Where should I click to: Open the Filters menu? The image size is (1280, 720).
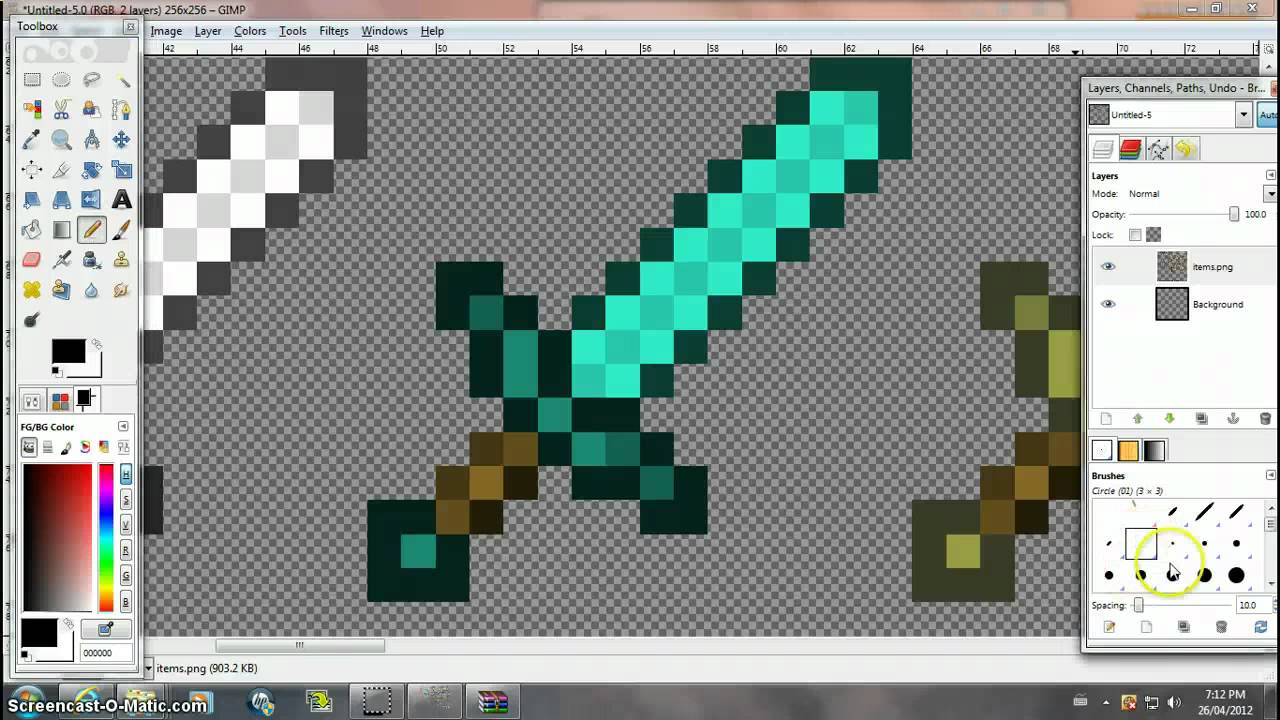click(x=334, y=31)
